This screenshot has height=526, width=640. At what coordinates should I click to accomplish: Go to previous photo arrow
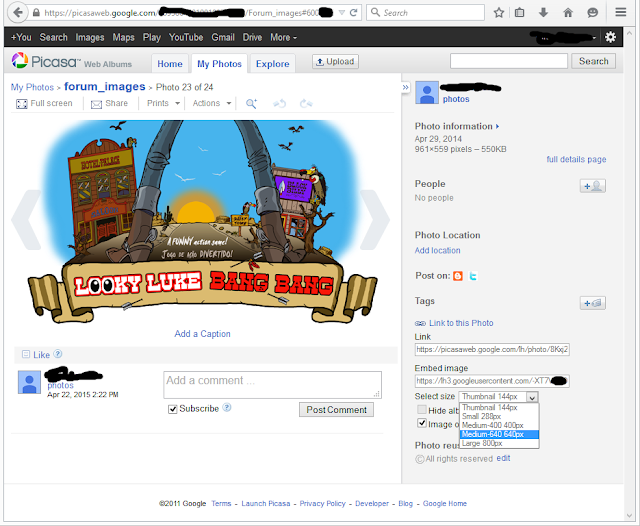click(26, 220)
